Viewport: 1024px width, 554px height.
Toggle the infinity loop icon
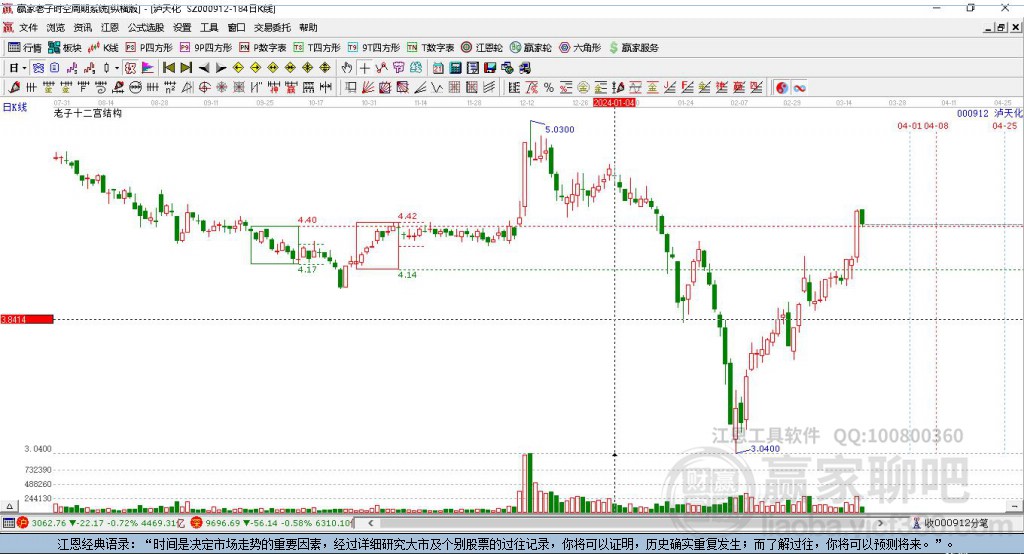pos(799,88)
